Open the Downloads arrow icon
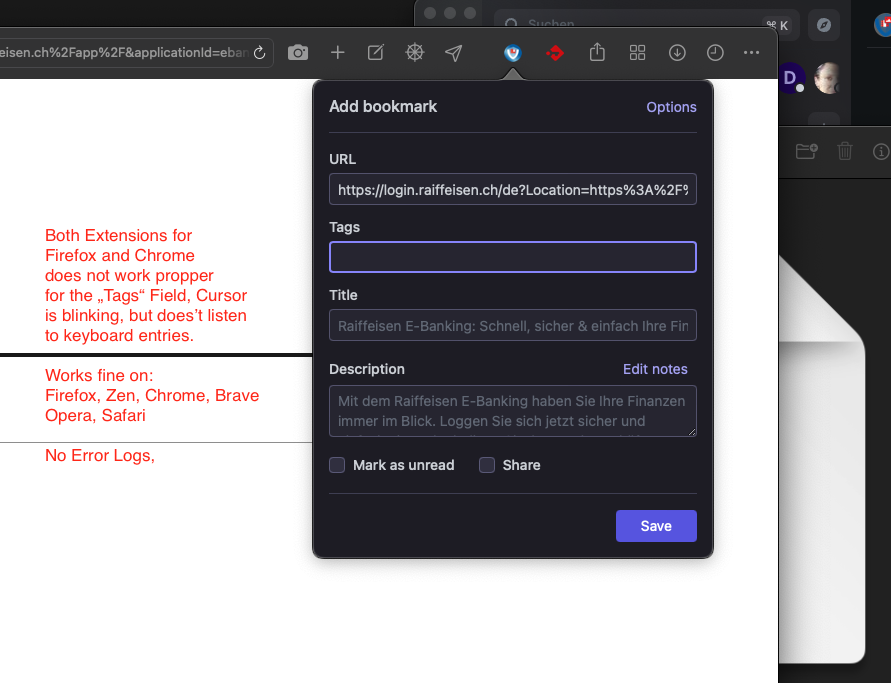891x683 pixels. click(x=677, y=53)
